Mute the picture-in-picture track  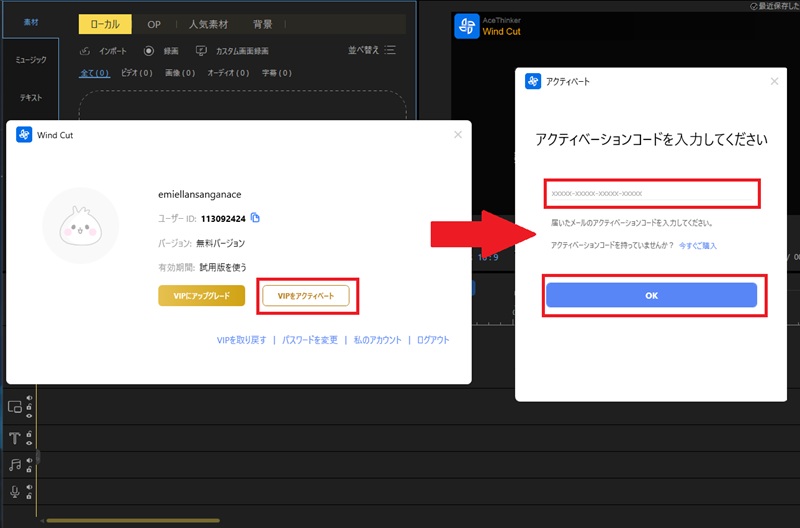[30, 398]
